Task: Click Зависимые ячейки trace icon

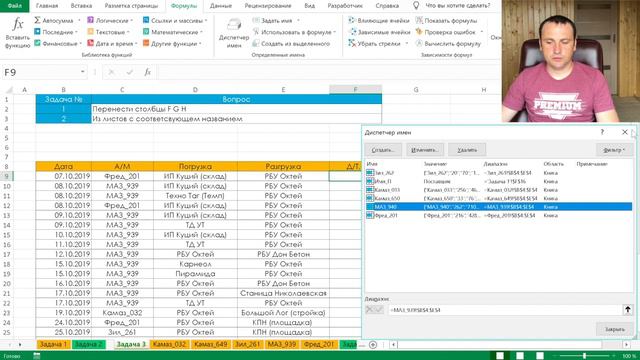Action: pyautogui.click(x=352, y=31)
